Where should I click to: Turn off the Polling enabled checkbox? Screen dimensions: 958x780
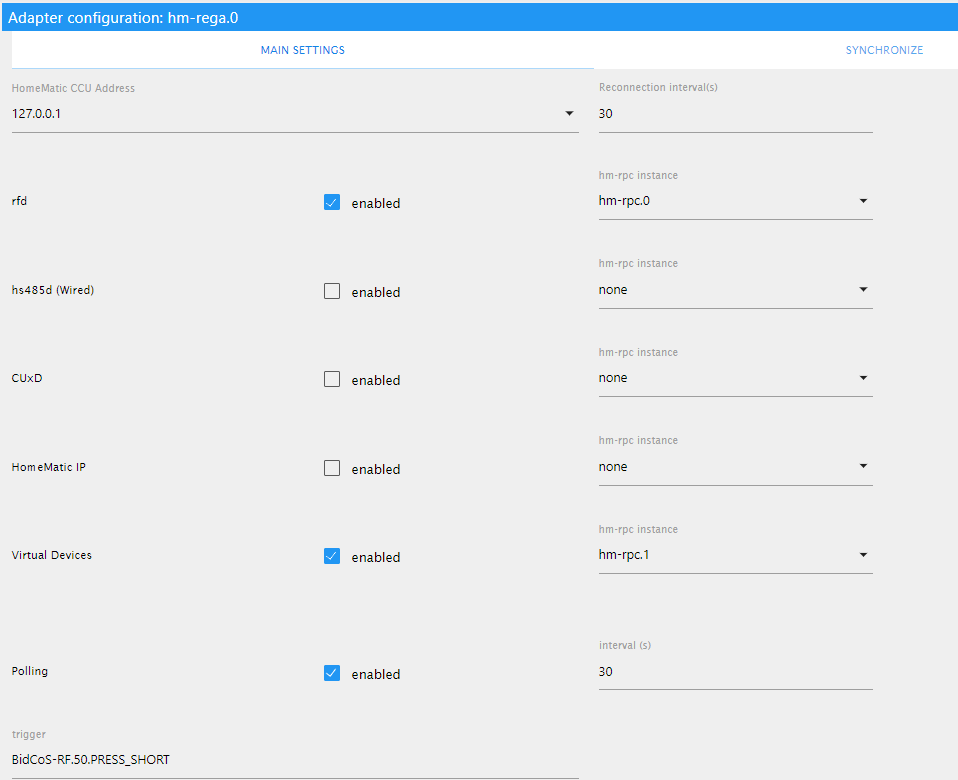click(x=332, y=673)
